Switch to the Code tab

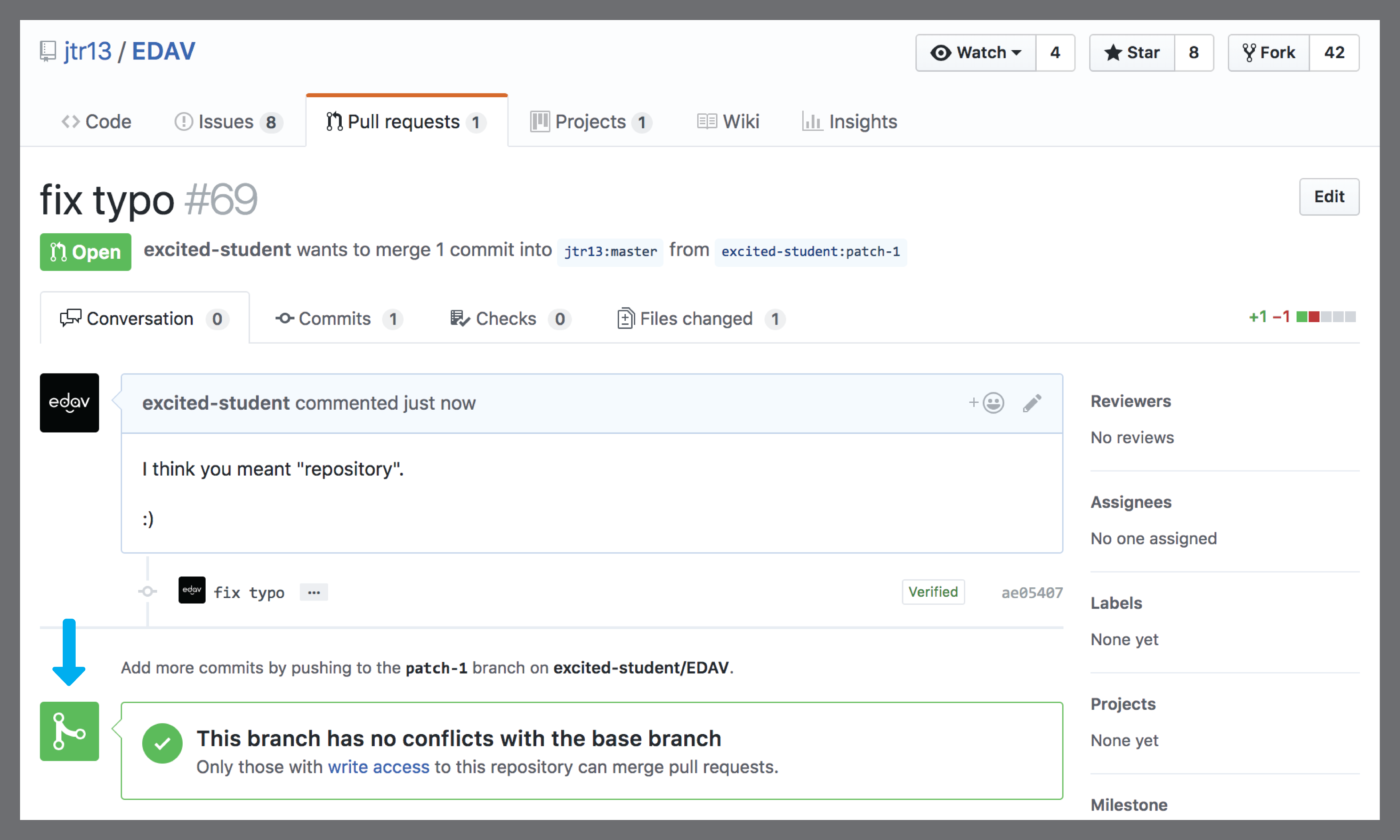(96, 122)
